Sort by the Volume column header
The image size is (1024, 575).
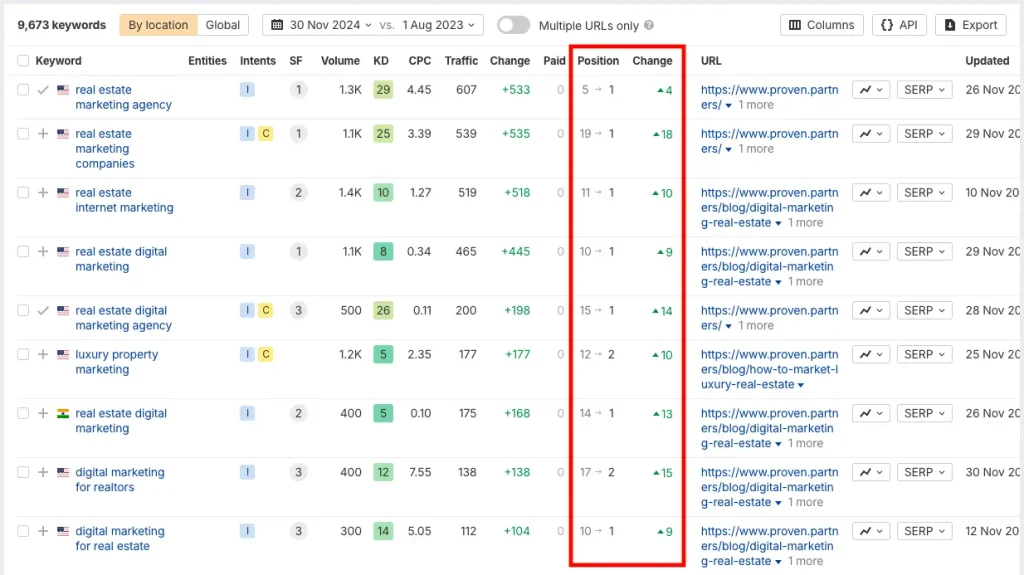pyautogui.click(x=340, y=61)
